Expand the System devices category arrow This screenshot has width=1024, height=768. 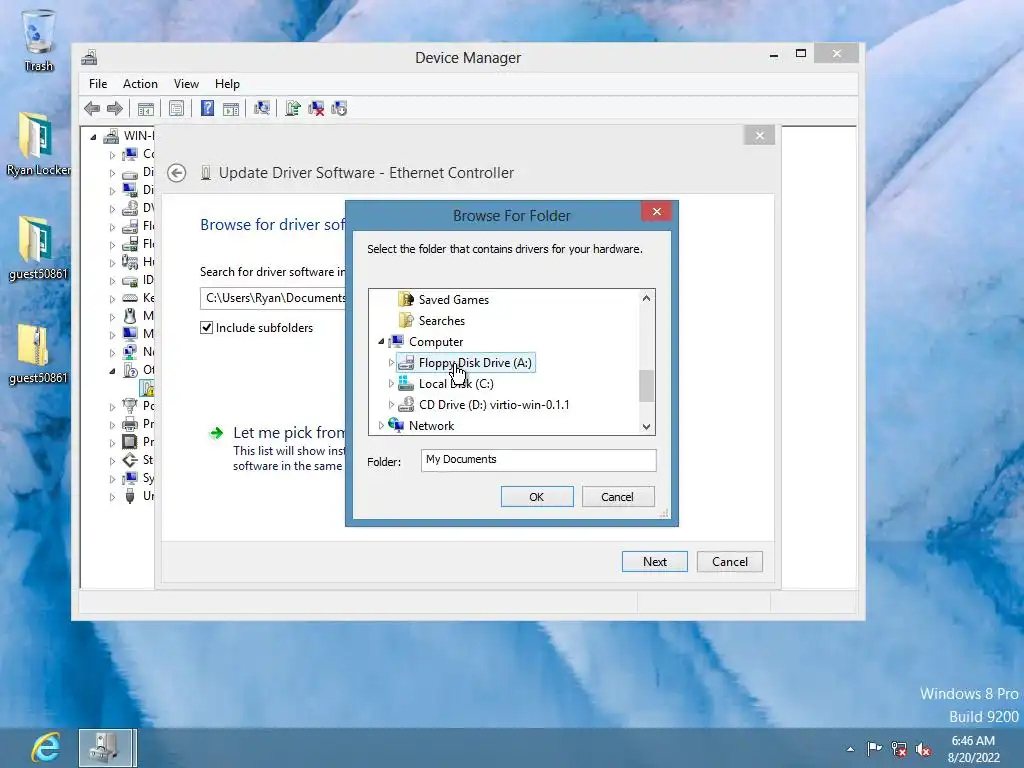112,479
